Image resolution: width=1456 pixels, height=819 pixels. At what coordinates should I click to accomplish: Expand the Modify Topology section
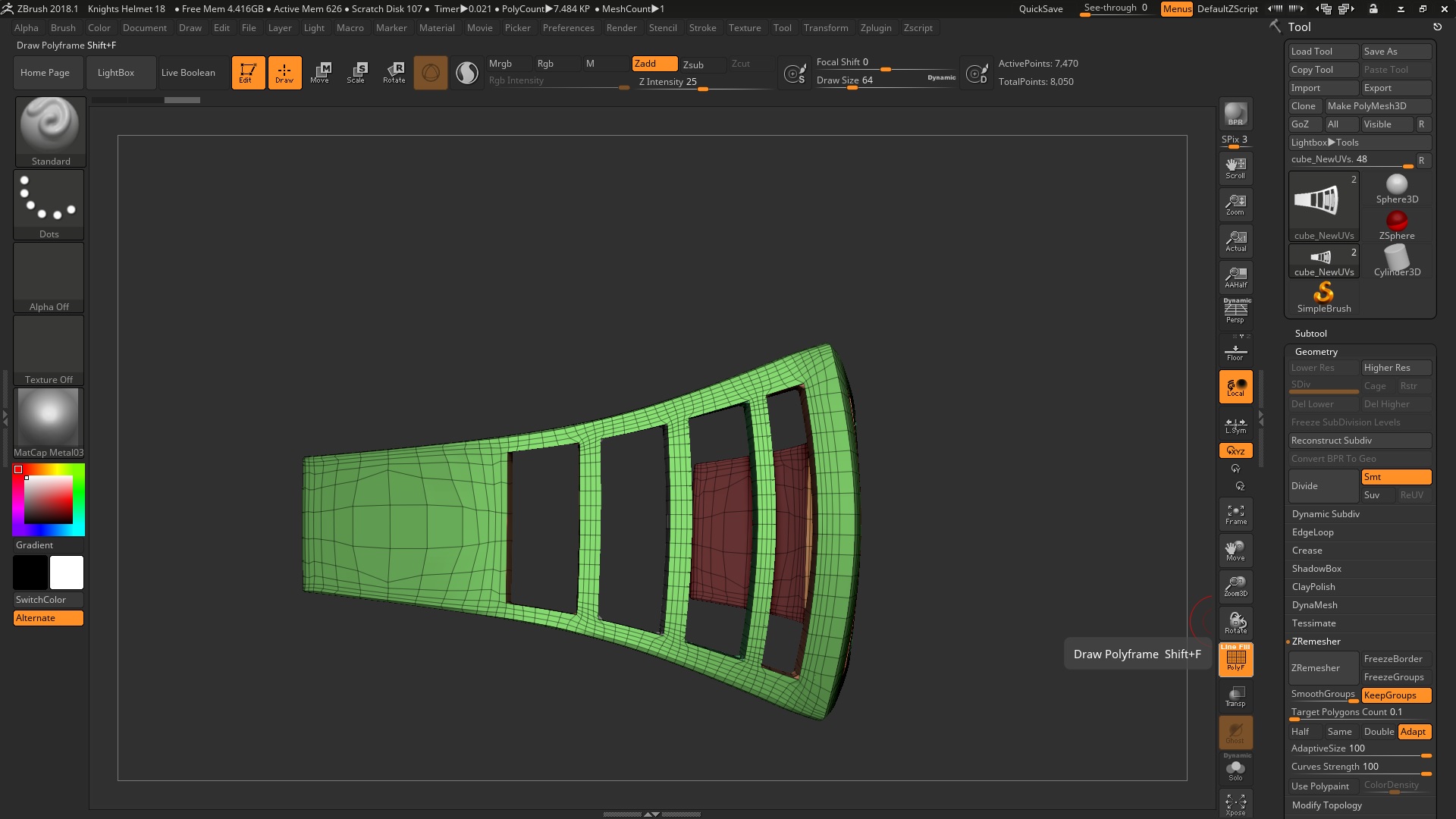coord(1326,805)
